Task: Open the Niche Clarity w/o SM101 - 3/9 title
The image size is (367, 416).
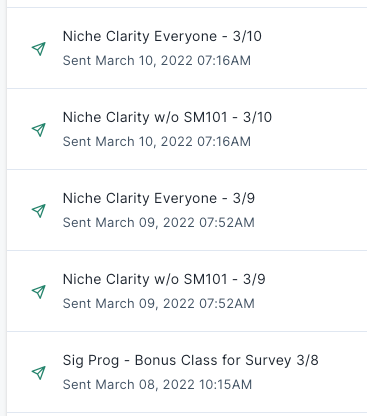Action: (164, 279)
